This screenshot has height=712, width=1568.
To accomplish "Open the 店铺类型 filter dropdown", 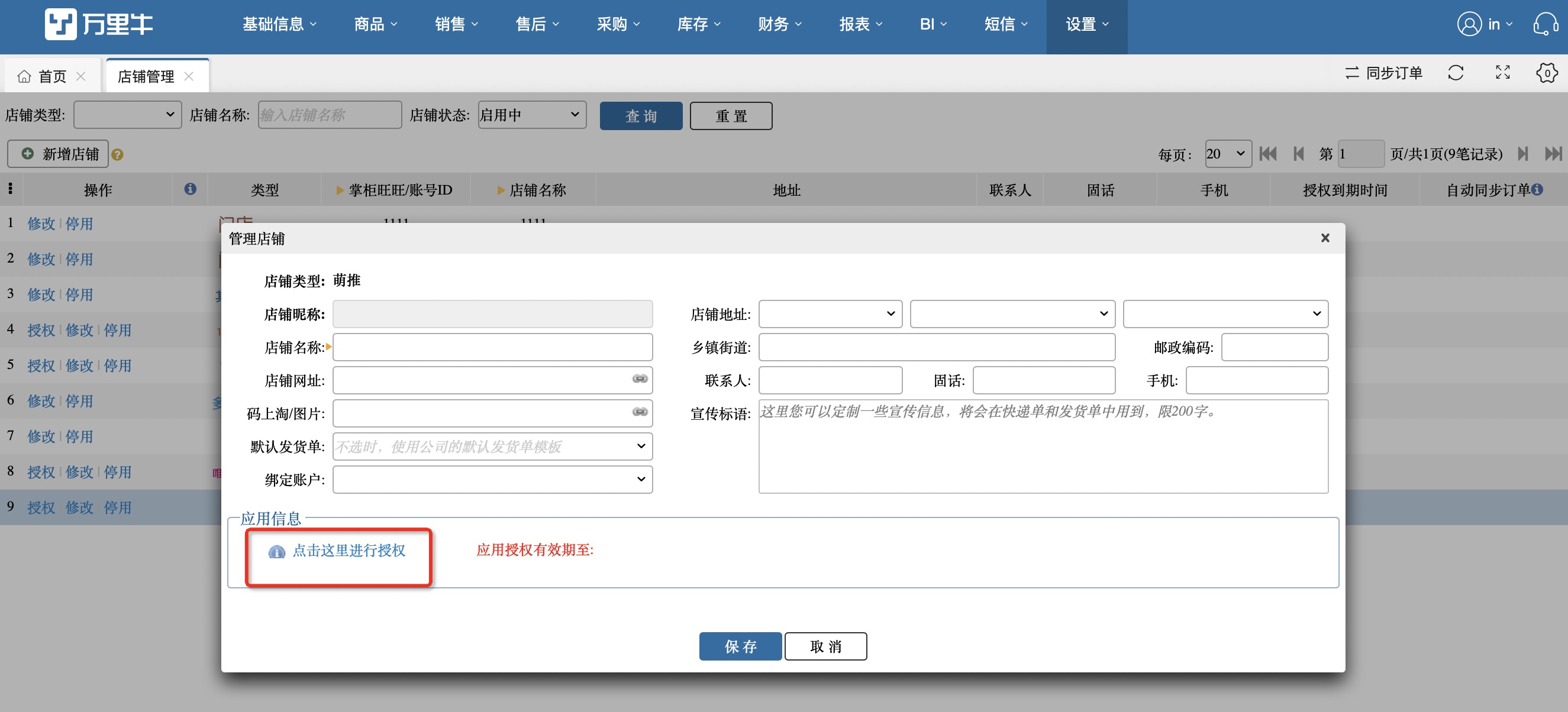I will (x=127, y=114).
